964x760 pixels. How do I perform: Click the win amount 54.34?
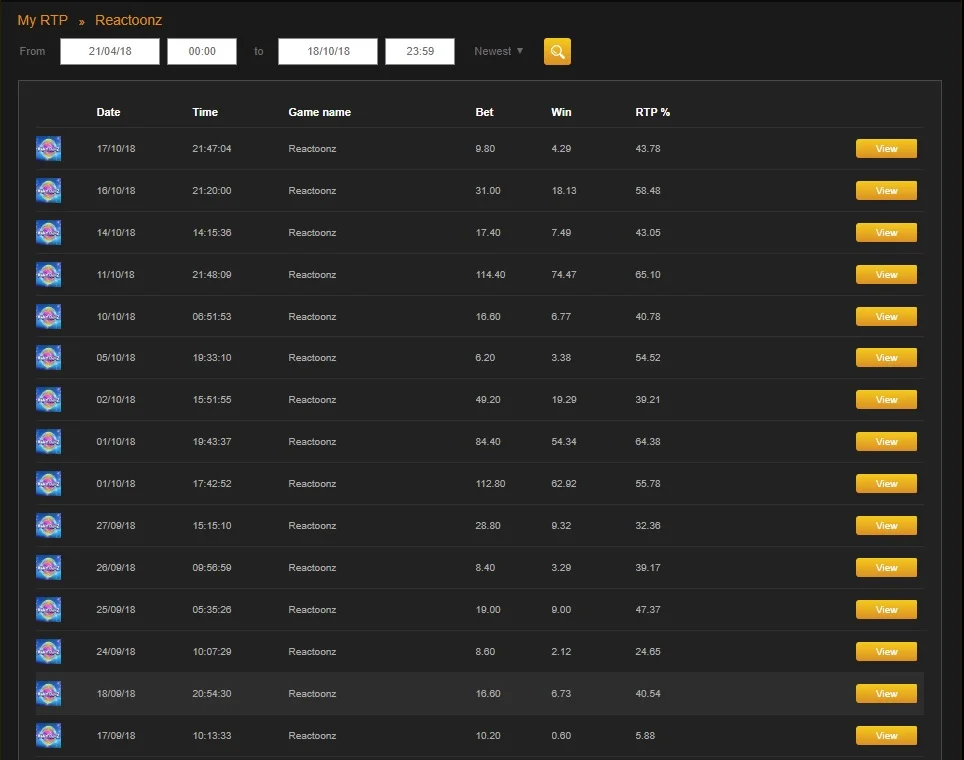click(x=564, y=441)
